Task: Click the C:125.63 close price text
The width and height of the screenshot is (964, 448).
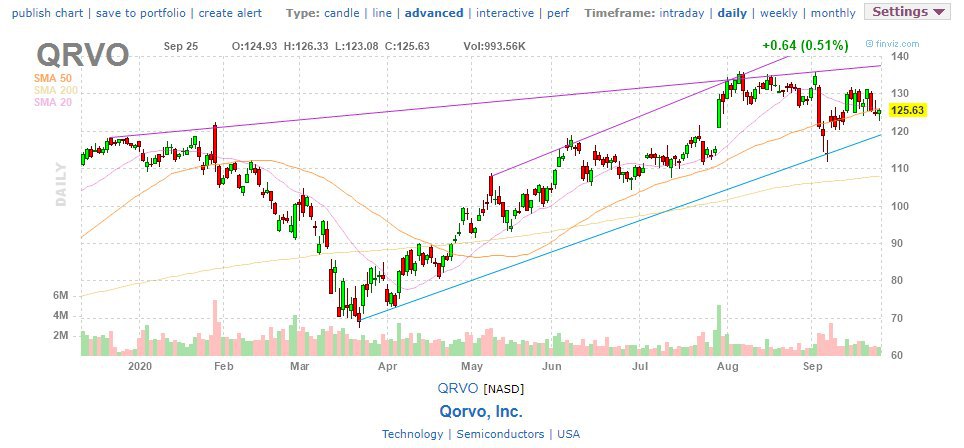Action: (406, 45)
